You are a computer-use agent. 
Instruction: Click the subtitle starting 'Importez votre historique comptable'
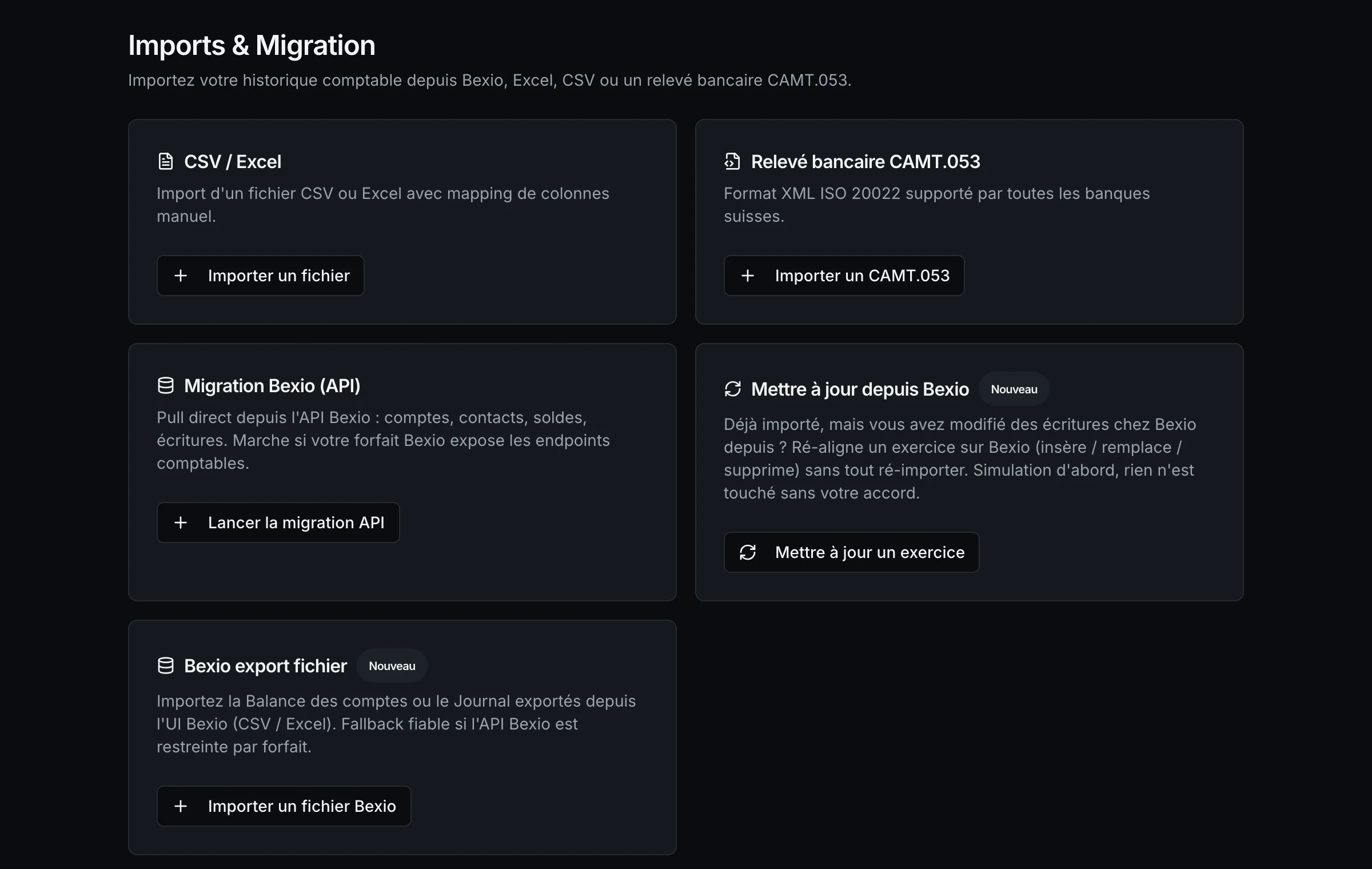click(490, 80)
